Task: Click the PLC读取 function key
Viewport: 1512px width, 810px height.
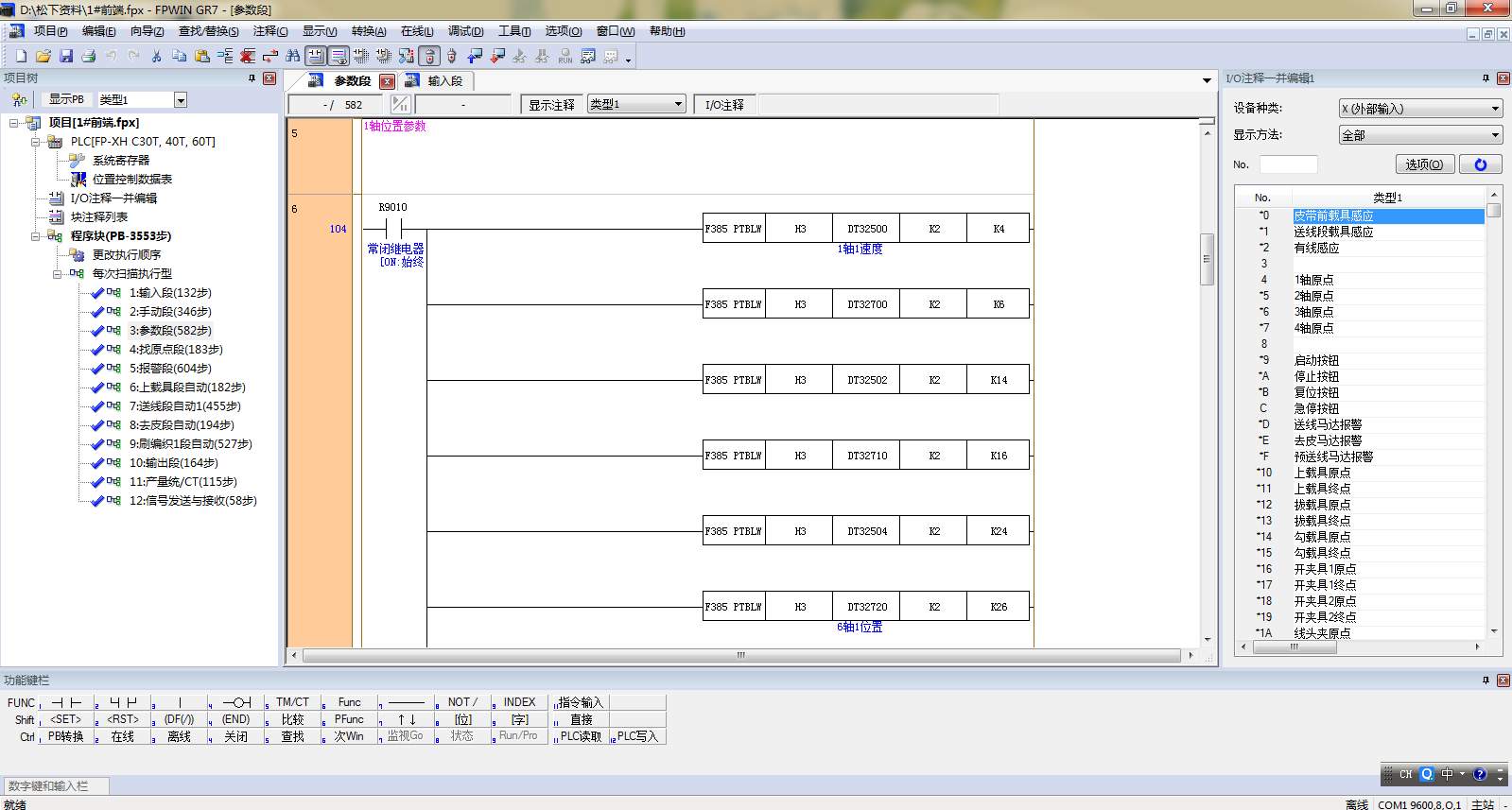Action: (581, 736)
